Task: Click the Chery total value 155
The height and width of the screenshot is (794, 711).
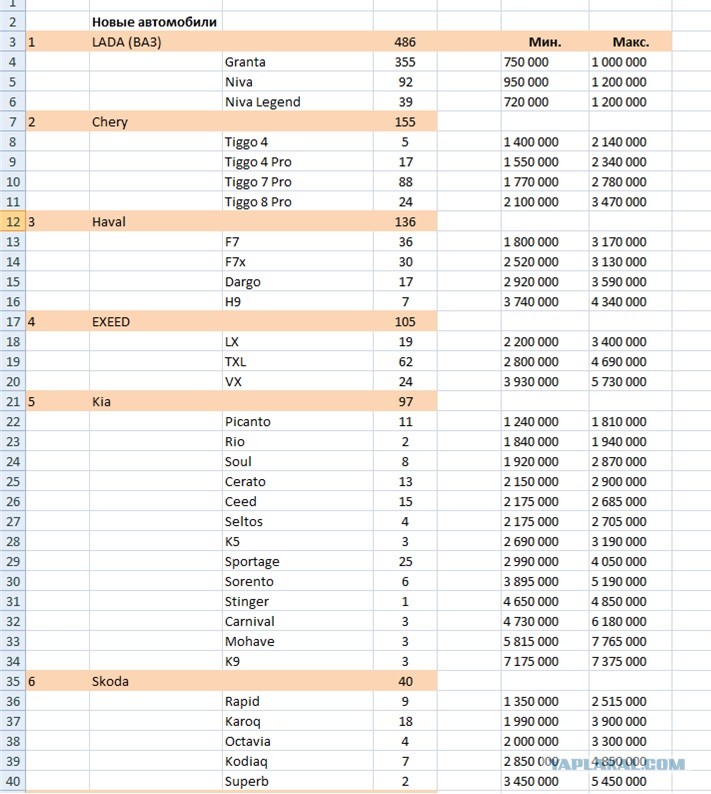Action: point(405,122)
